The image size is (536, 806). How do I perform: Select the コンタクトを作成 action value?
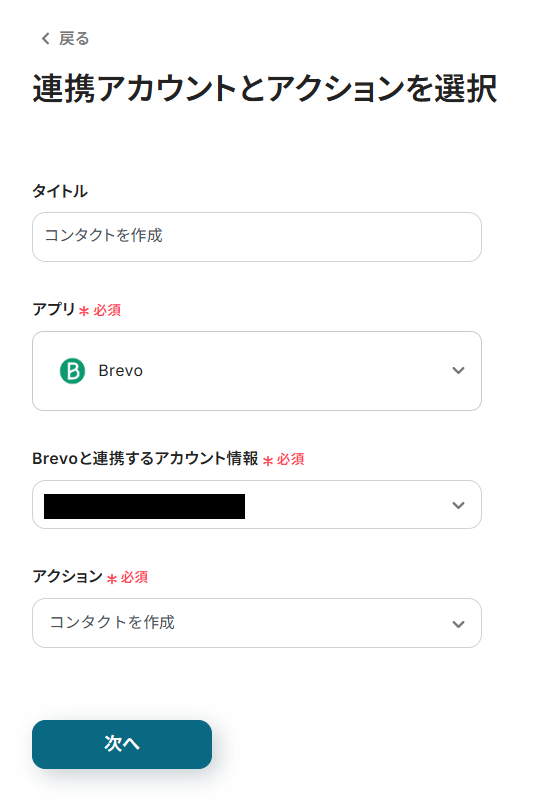(x=113, y=622)
